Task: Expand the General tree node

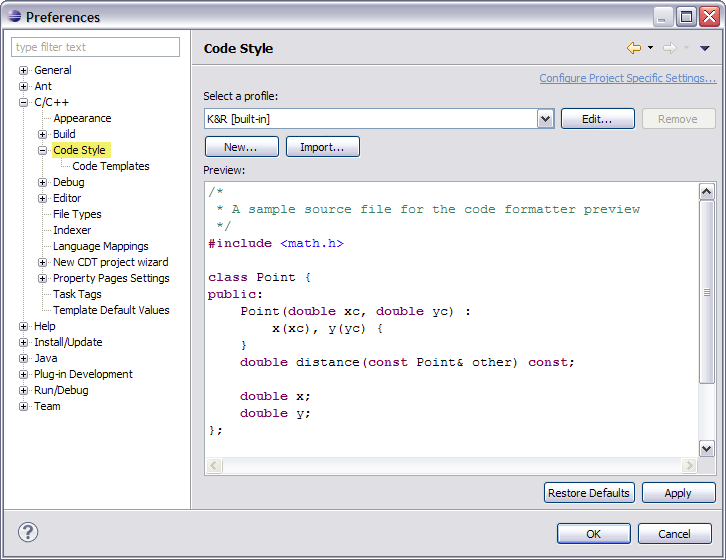Action: 23,70
